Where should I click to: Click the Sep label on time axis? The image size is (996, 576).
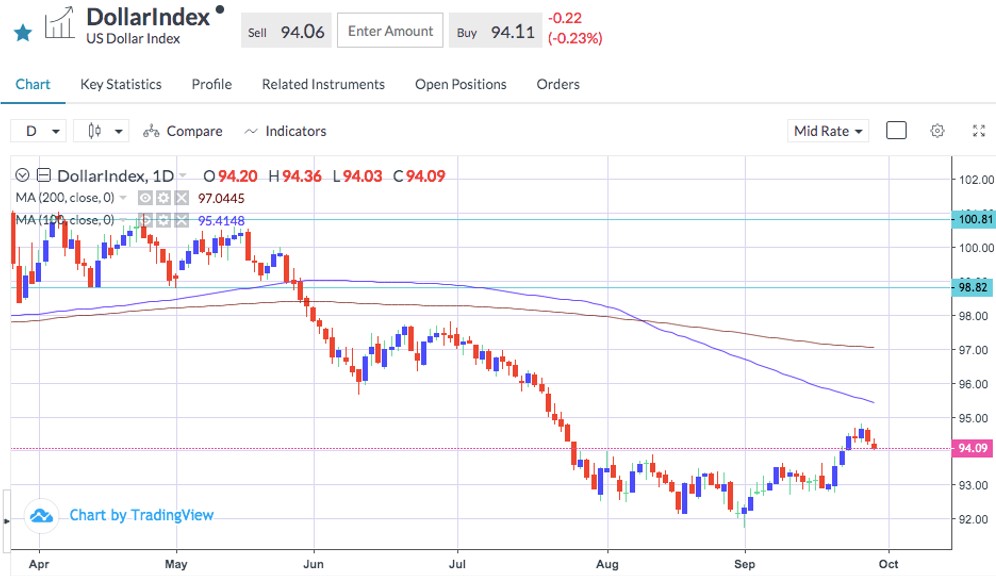click(x=744, y=564)
